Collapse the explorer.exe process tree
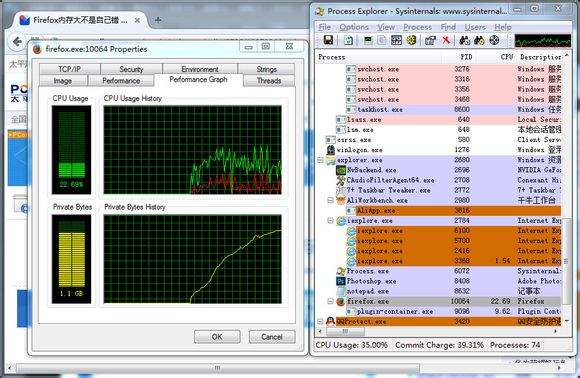The height and width of the screenshot is (378, 580). [x=320, y=160]
